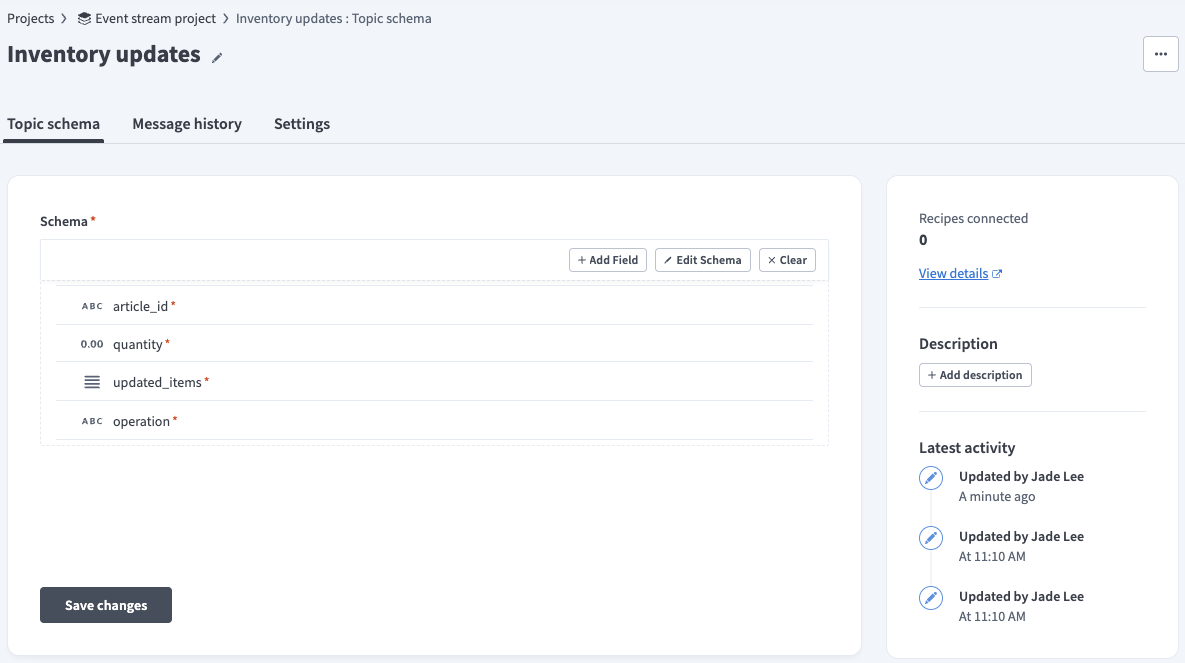This screenshot has width=1185, height=663.
Task: Click the Add description button
Action: (975, 375)
